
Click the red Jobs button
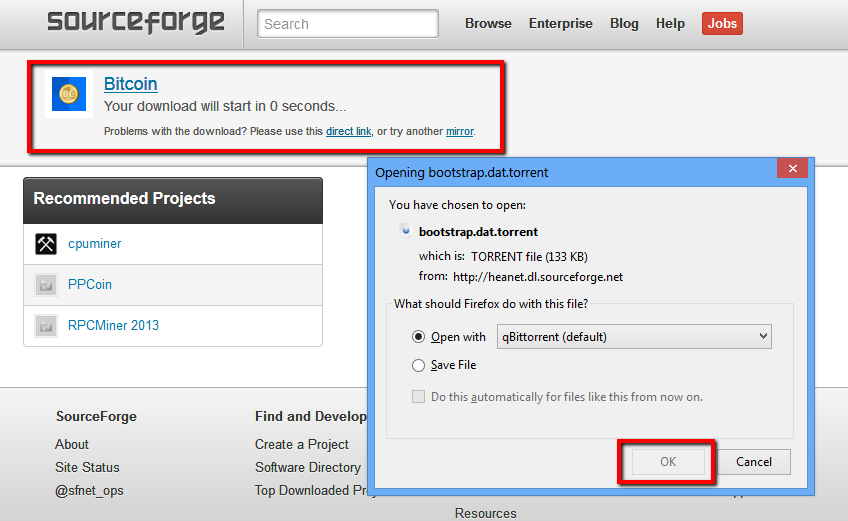tap(722, 24)
